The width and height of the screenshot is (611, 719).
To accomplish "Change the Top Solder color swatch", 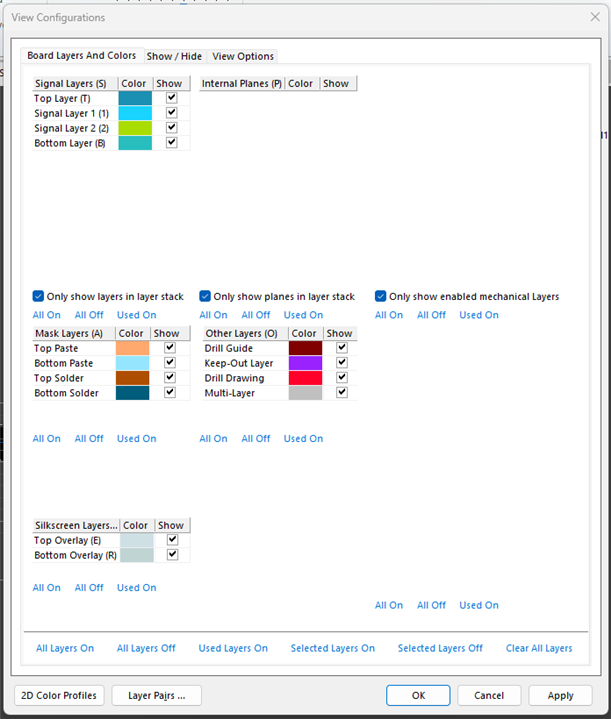I will pos(132,378).
